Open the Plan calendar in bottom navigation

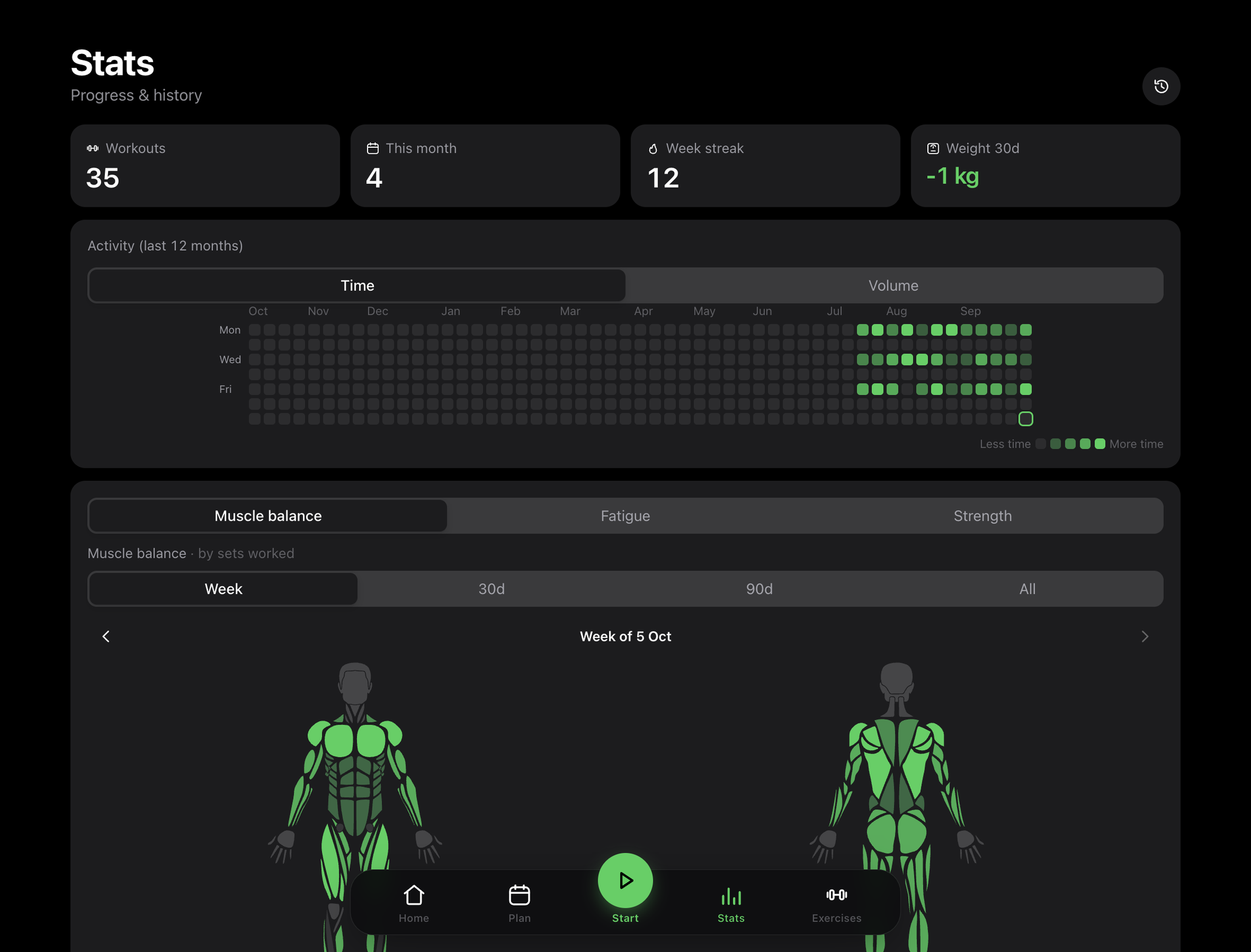[x=519, y=903]
